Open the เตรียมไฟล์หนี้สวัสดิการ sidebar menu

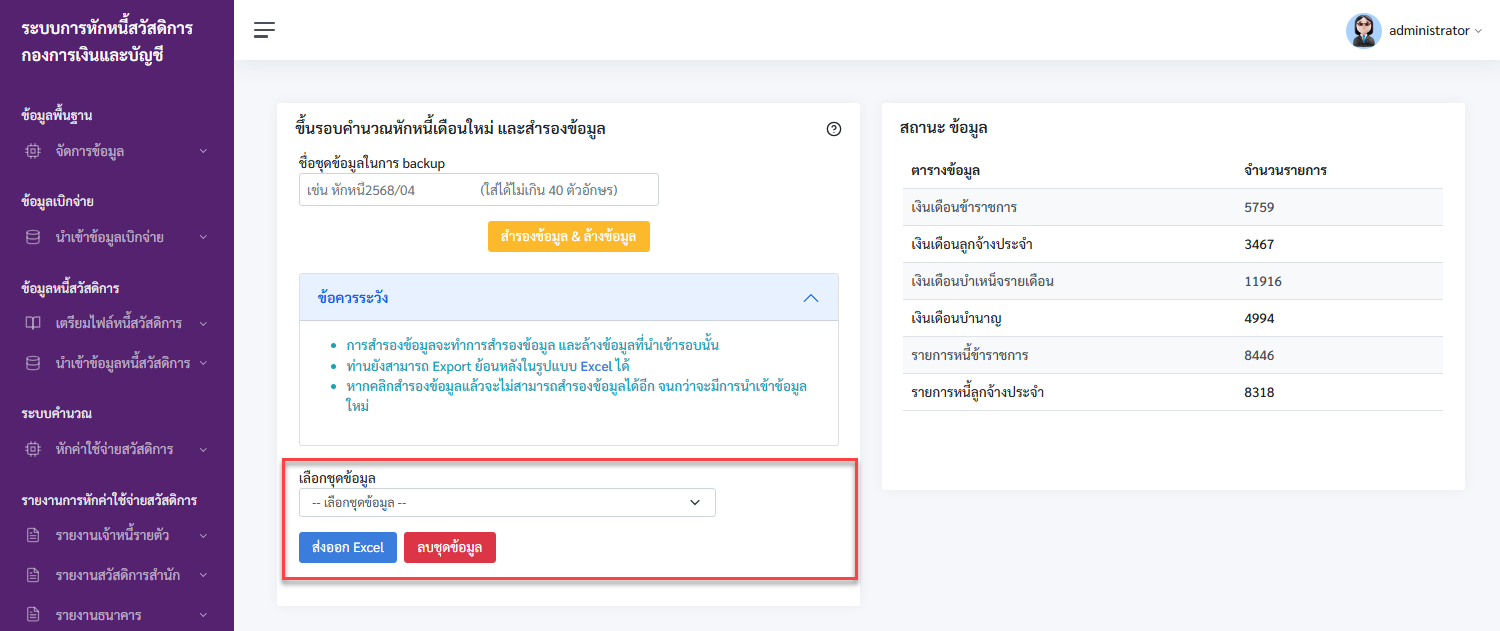click(x=117, y=323)
